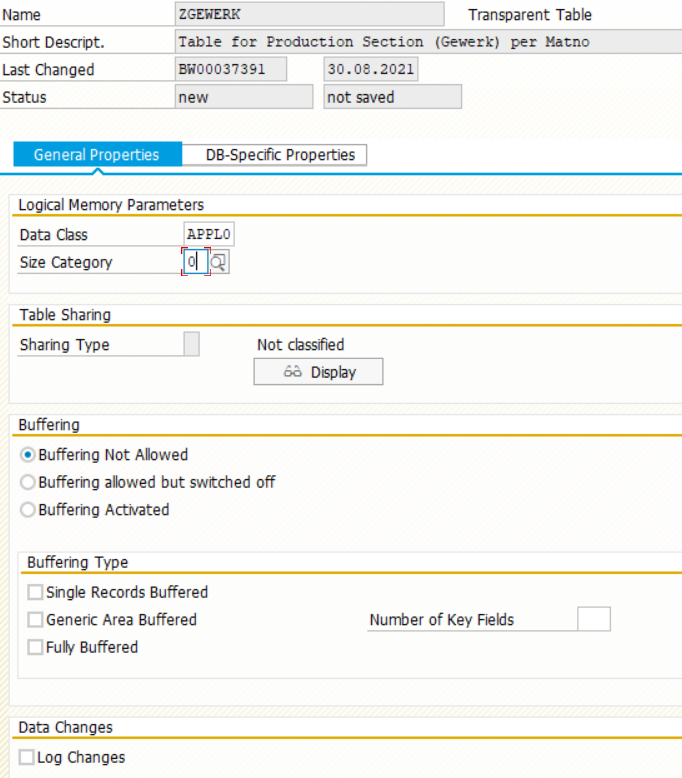
Task: Check the Generic Area Buffered box
Action: coord(36,620)
